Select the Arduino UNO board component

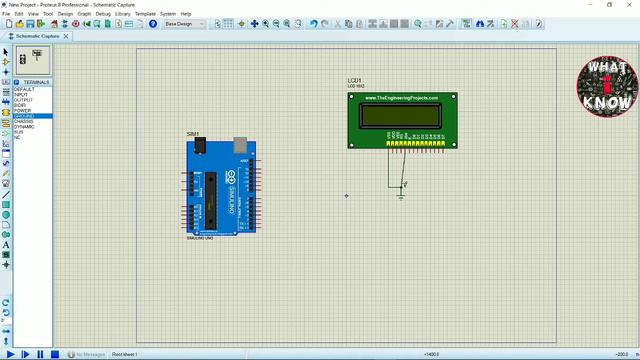(x=221, y=188)
